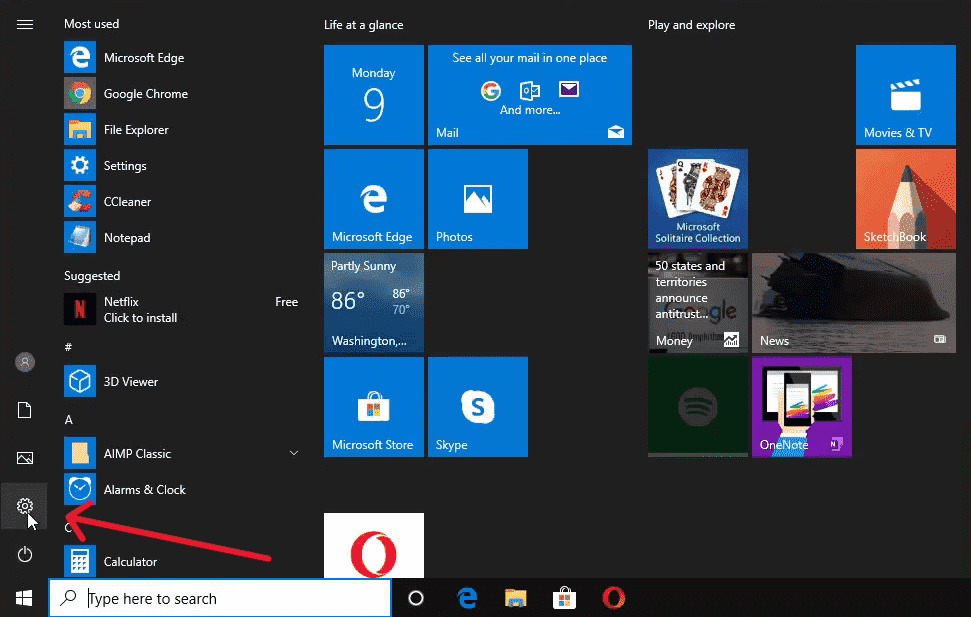Launch the Photos tile

click(x=477, y=198)
